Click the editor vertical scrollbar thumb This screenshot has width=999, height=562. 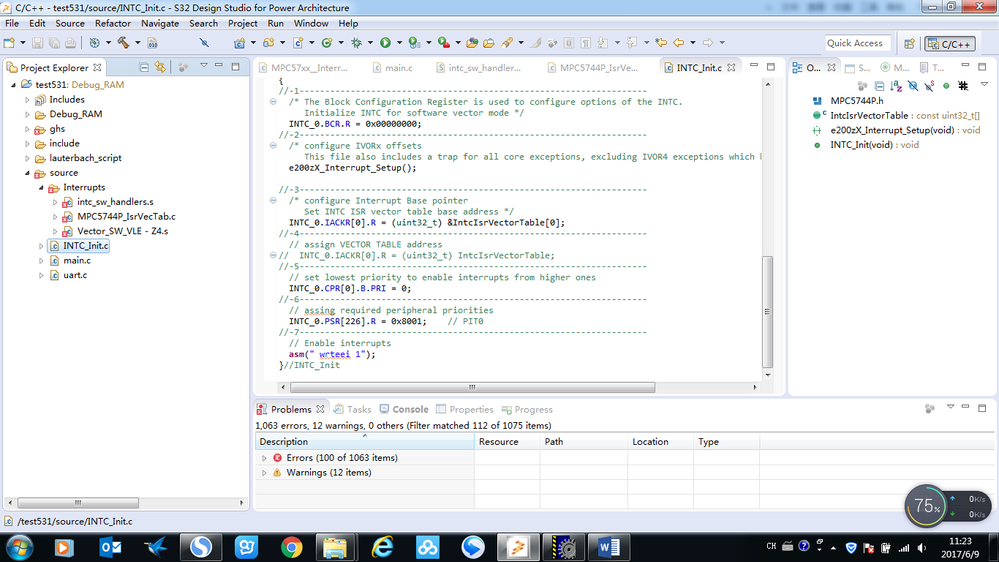(768, 312)
